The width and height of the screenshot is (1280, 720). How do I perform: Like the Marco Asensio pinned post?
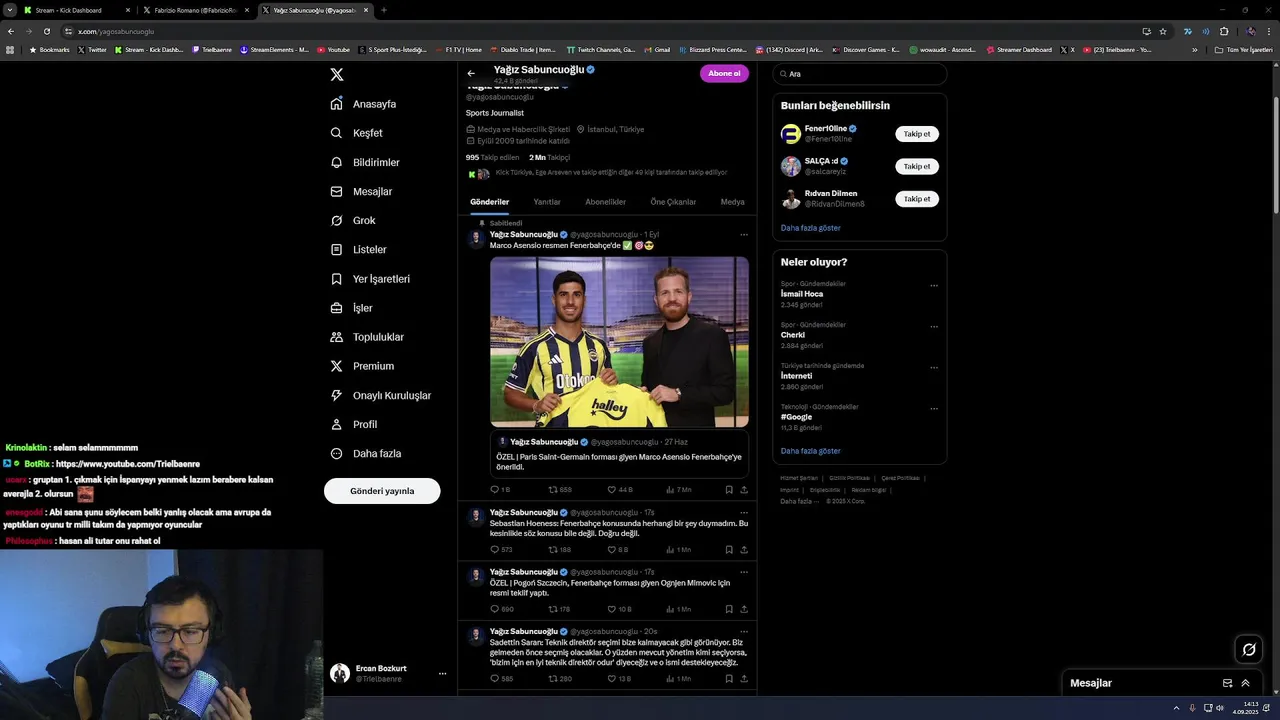point(620,490)
